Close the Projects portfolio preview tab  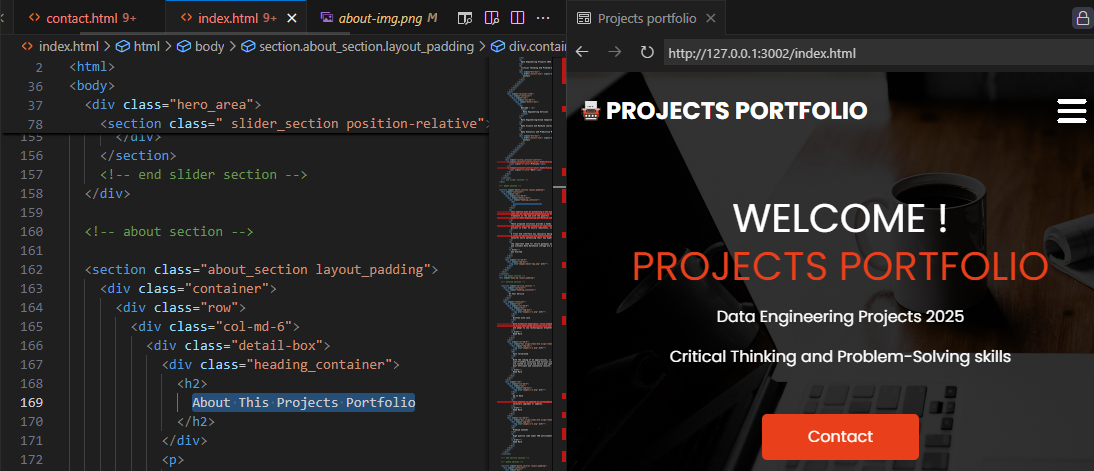pos(711,18)
